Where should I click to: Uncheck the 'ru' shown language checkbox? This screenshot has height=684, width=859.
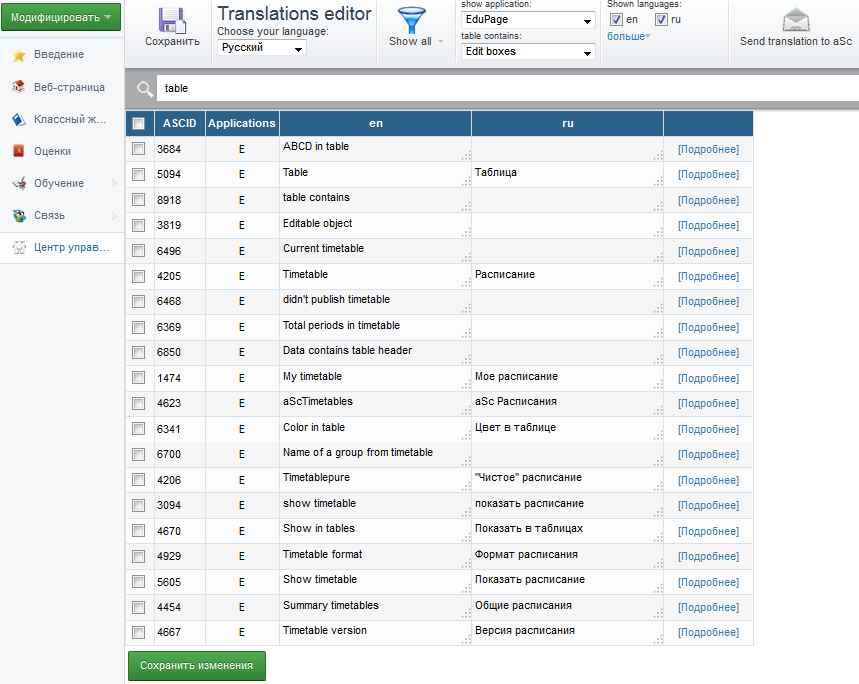click(661, 20)
